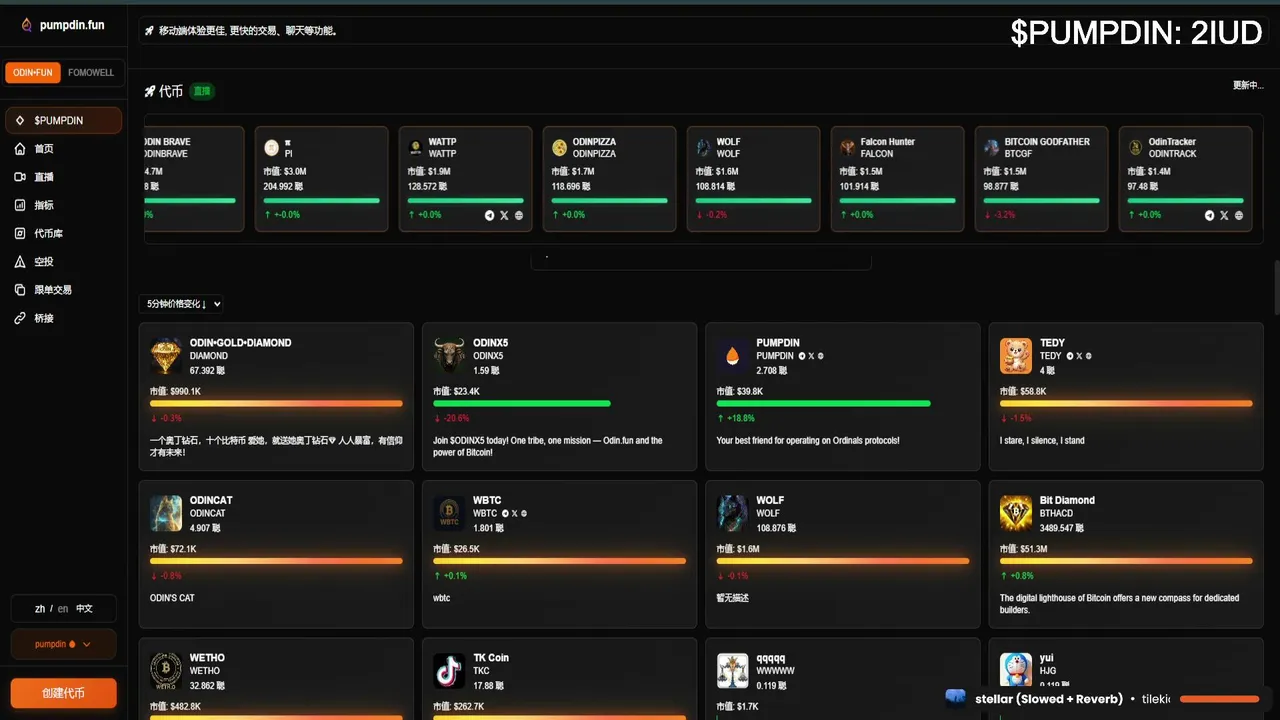This screenshot has width=1280, height=720.
Task: Click the ODIN•GOLD•DIAMOND diamond token image
Action: [x=166, y=356]
